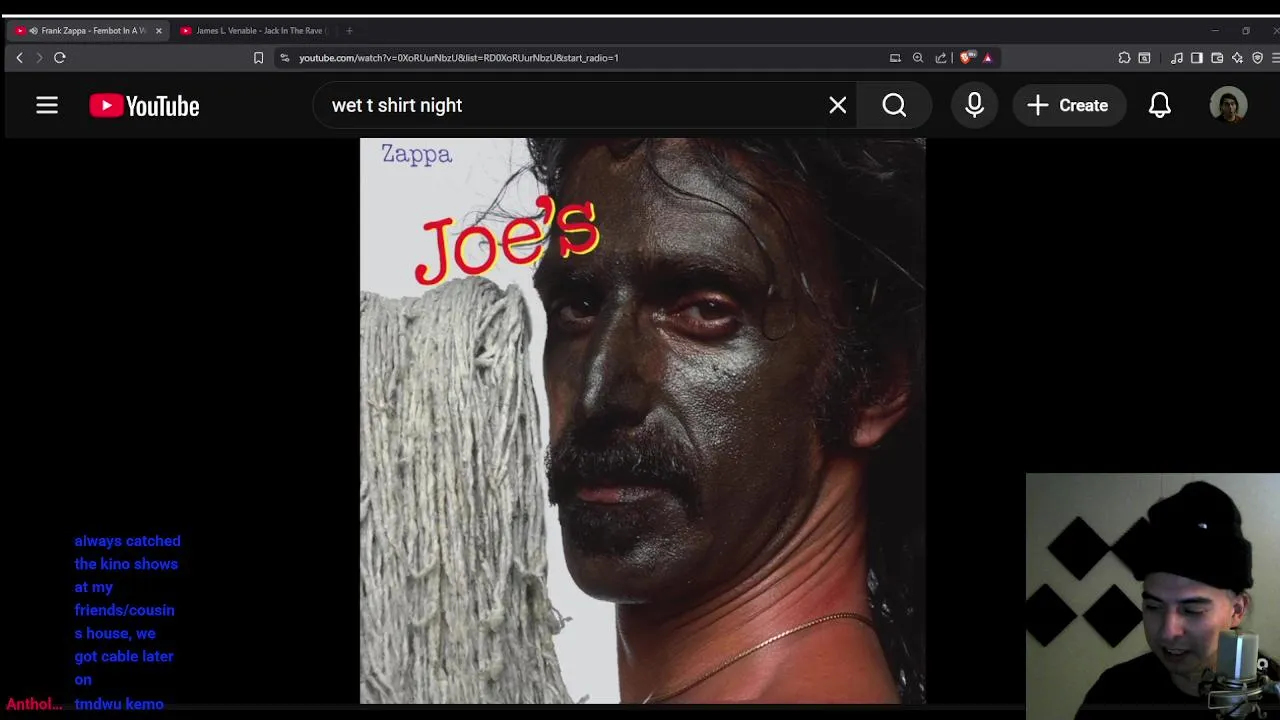Open the account avatar menu

tap(1228, 105)
